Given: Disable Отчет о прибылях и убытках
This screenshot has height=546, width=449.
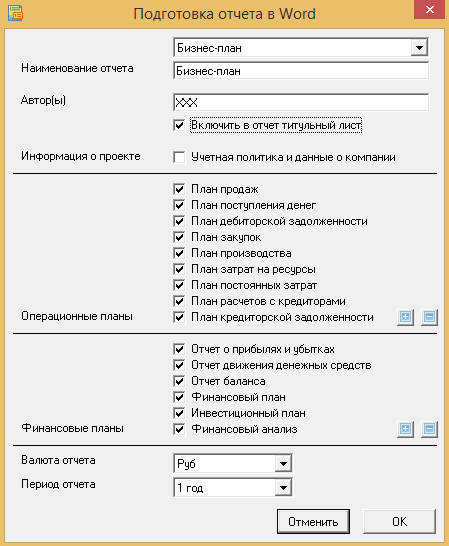Looking at the screenshot, I should tap(179, 349).
